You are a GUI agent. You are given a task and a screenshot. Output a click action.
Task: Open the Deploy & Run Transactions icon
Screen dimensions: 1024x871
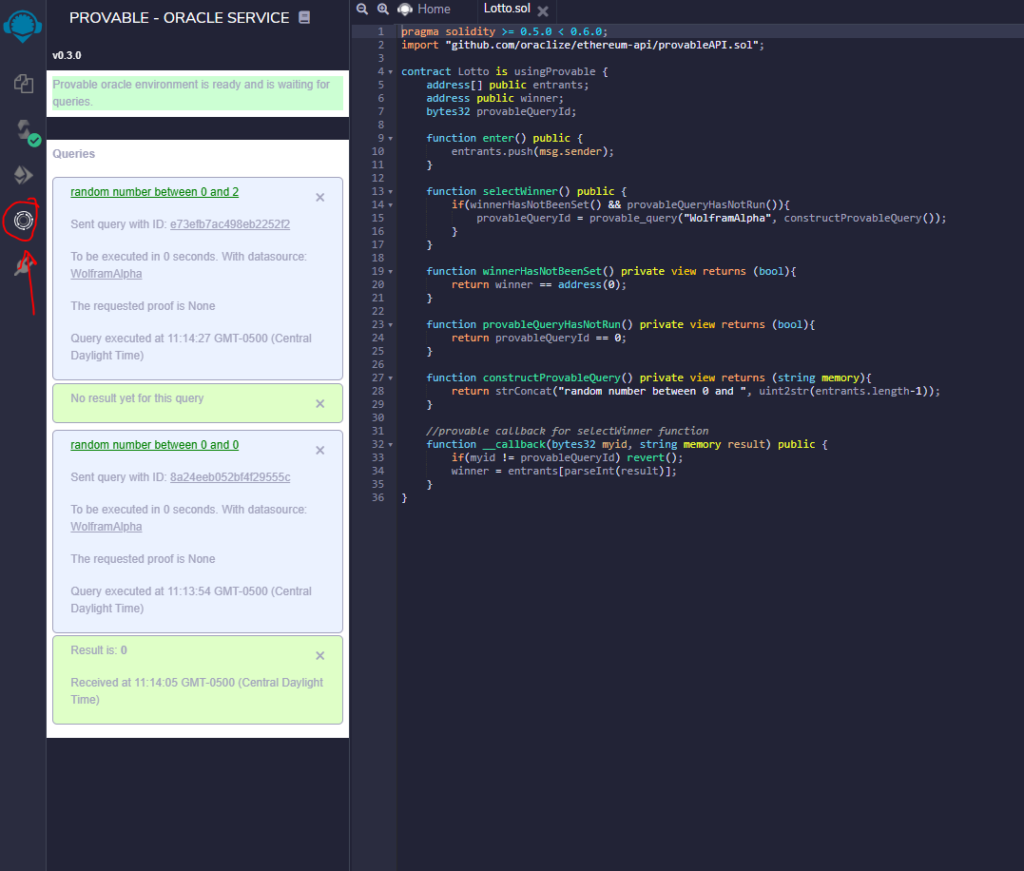coord(23,175)
